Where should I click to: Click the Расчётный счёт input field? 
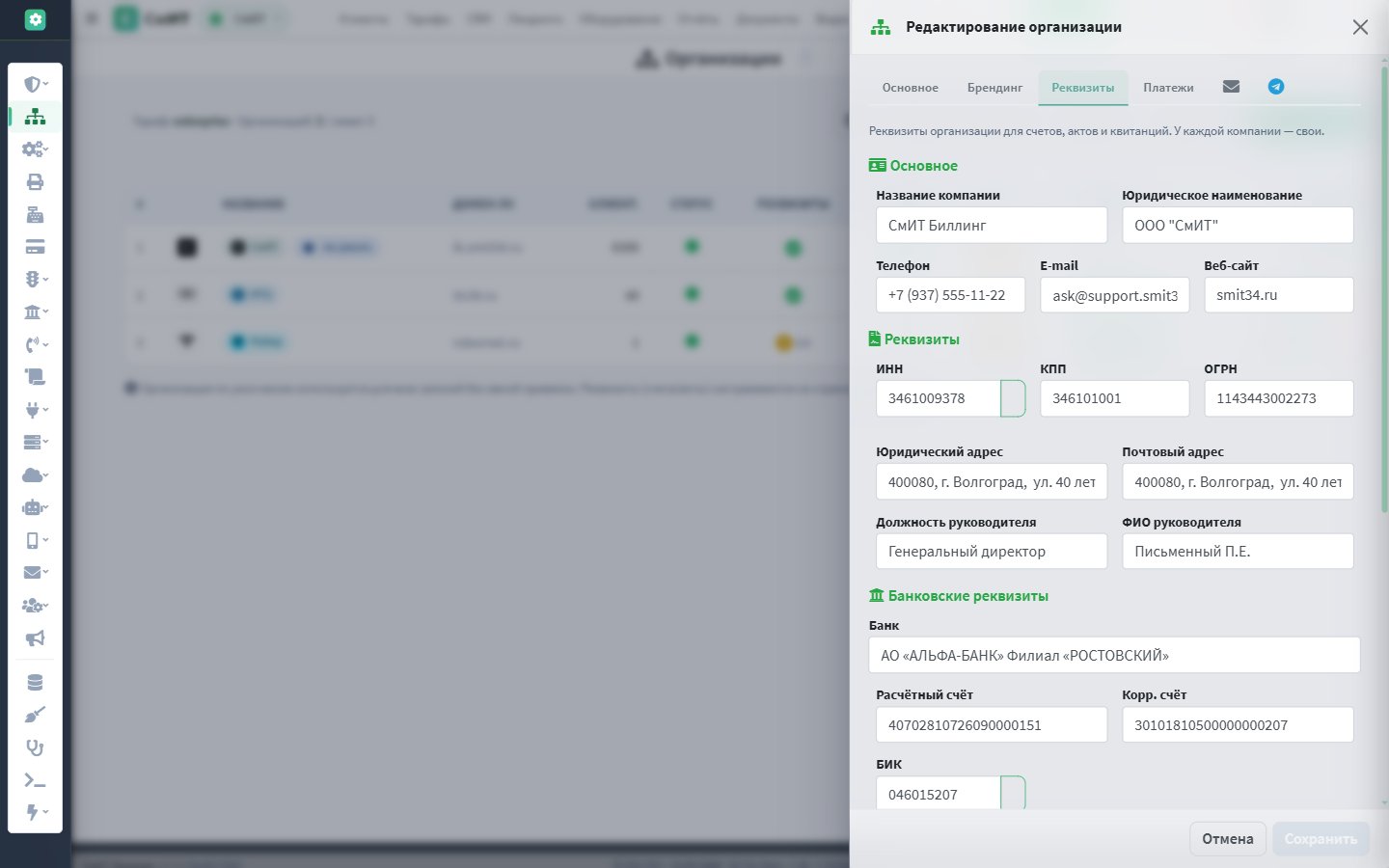[992, 725]
